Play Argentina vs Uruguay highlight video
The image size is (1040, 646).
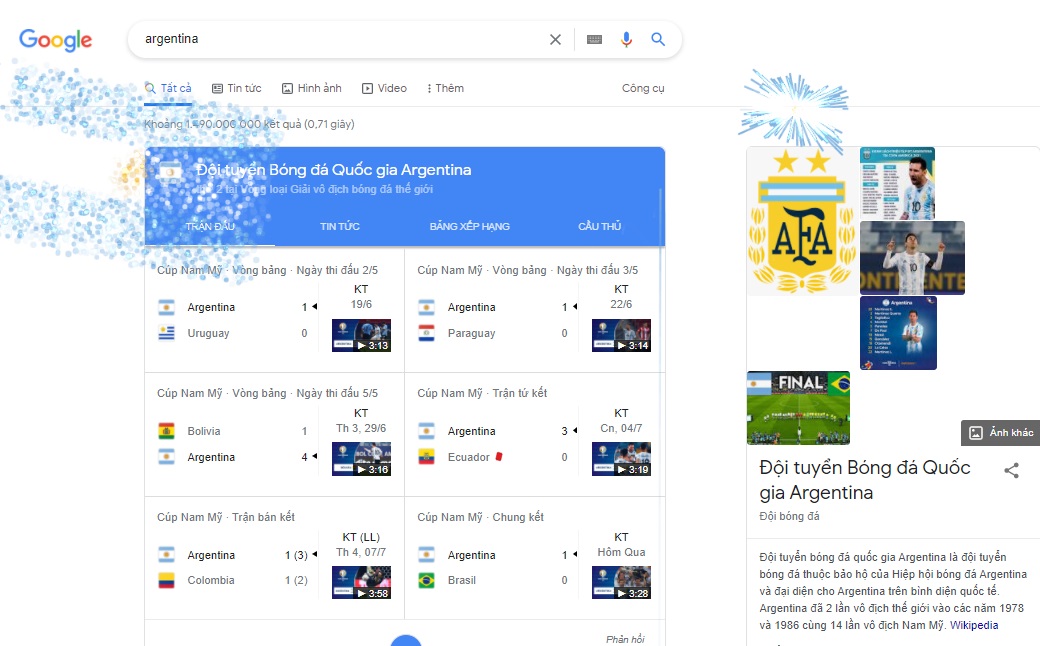361,335
